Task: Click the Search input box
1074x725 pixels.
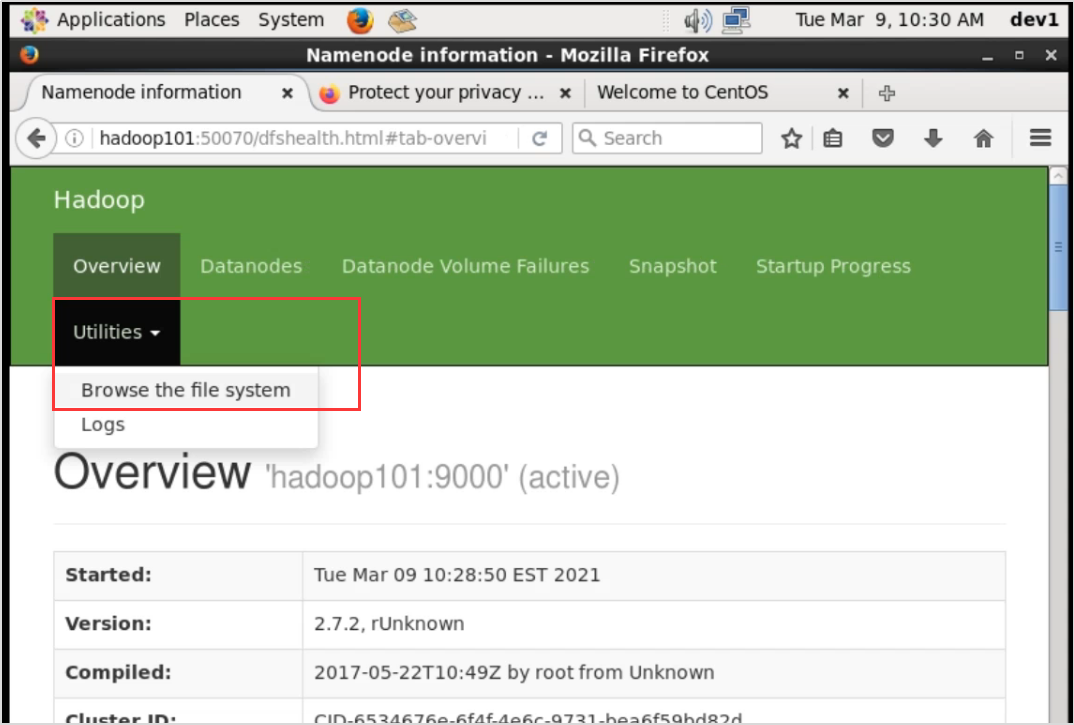Action: pos(667,138)
